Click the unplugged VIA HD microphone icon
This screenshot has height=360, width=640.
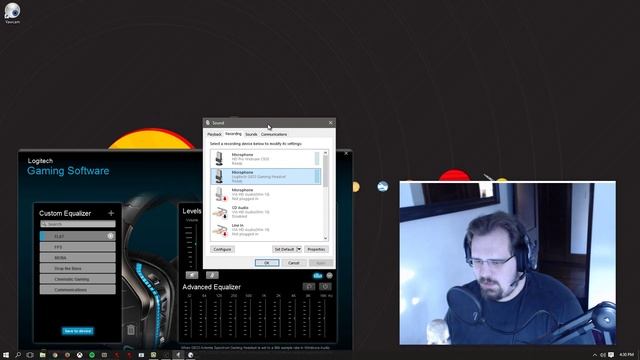[220, 194]
